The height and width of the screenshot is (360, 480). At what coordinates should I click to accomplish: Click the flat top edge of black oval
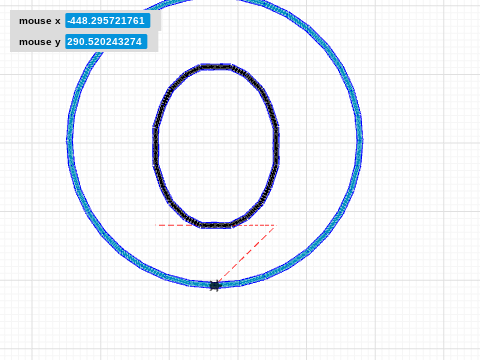point(216,67)
